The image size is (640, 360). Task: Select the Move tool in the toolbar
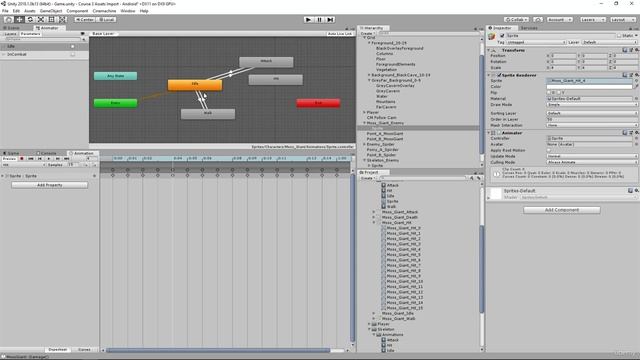[19, 20]
